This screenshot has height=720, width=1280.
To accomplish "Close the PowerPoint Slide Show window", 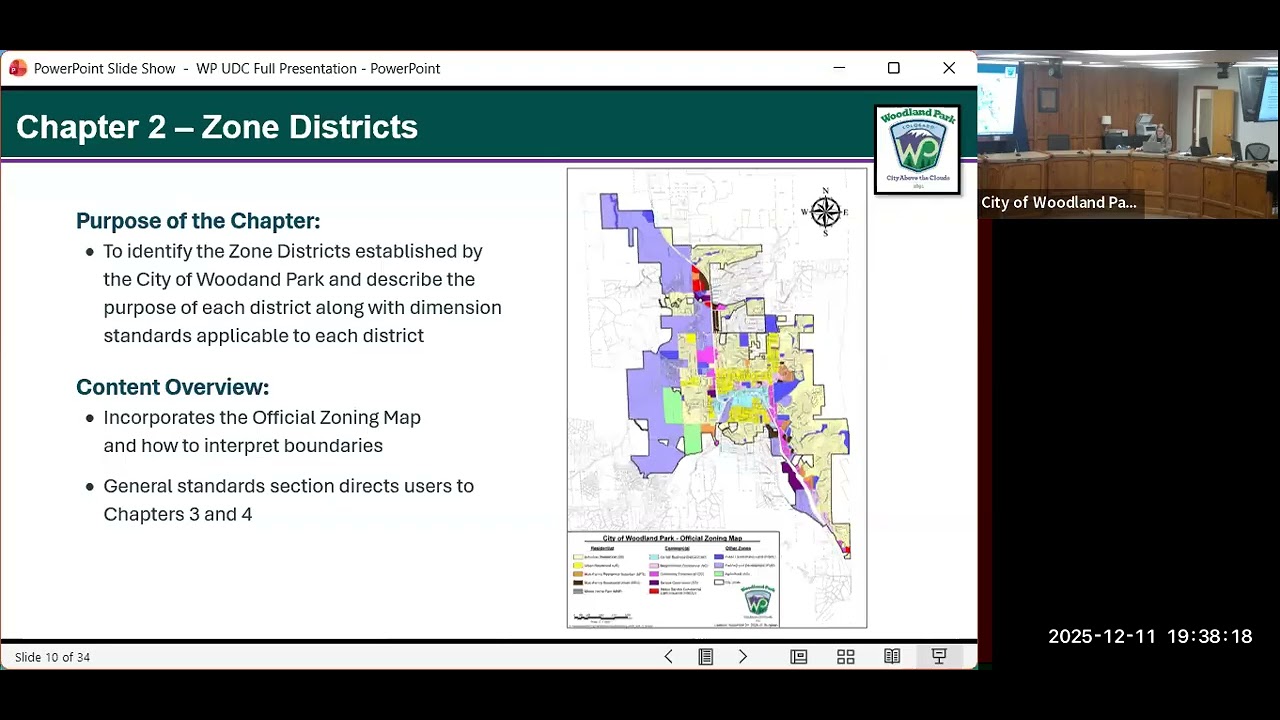I will point(949,68).
